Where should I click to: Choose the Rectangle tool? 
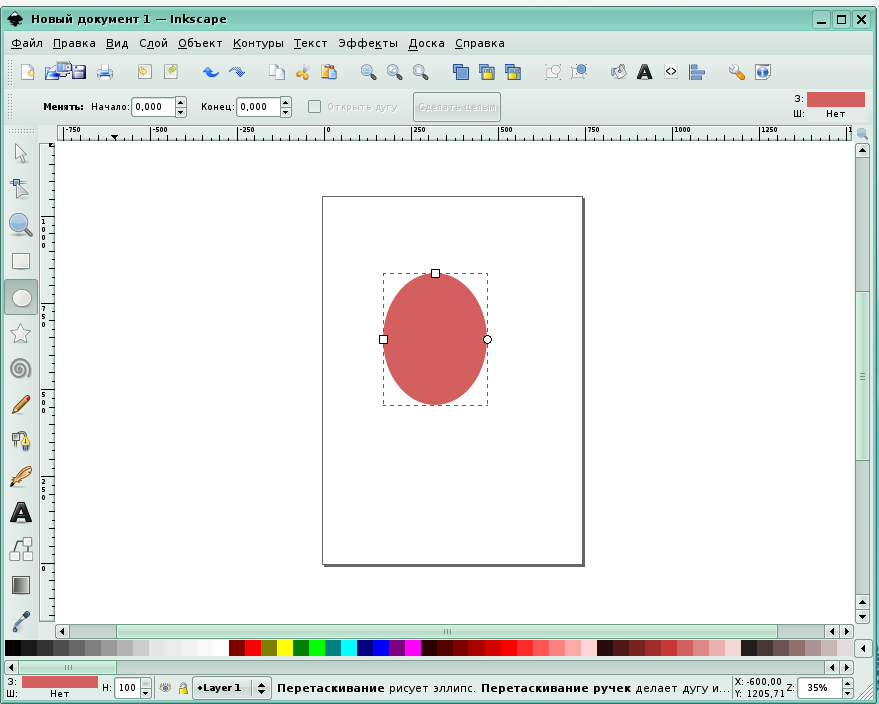pos(20,261)
